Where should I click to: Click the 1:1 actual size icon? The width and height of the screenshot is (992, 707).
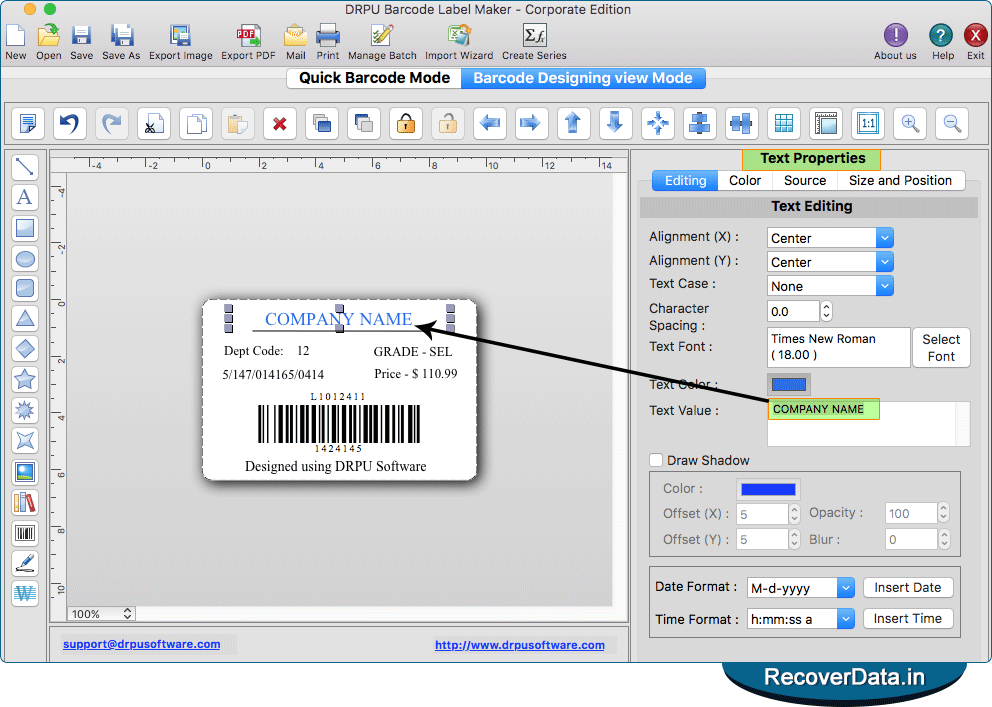click(x=867, y=123)
